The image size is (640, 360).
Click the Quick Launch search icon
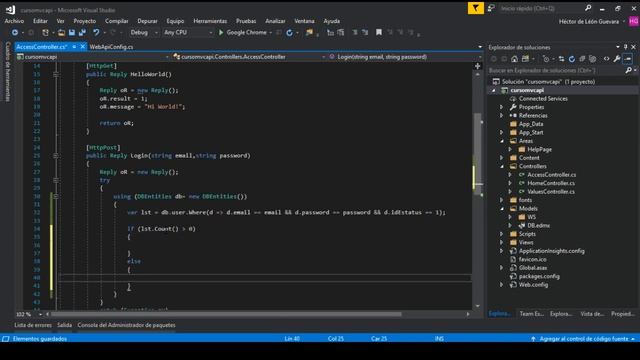588,8
